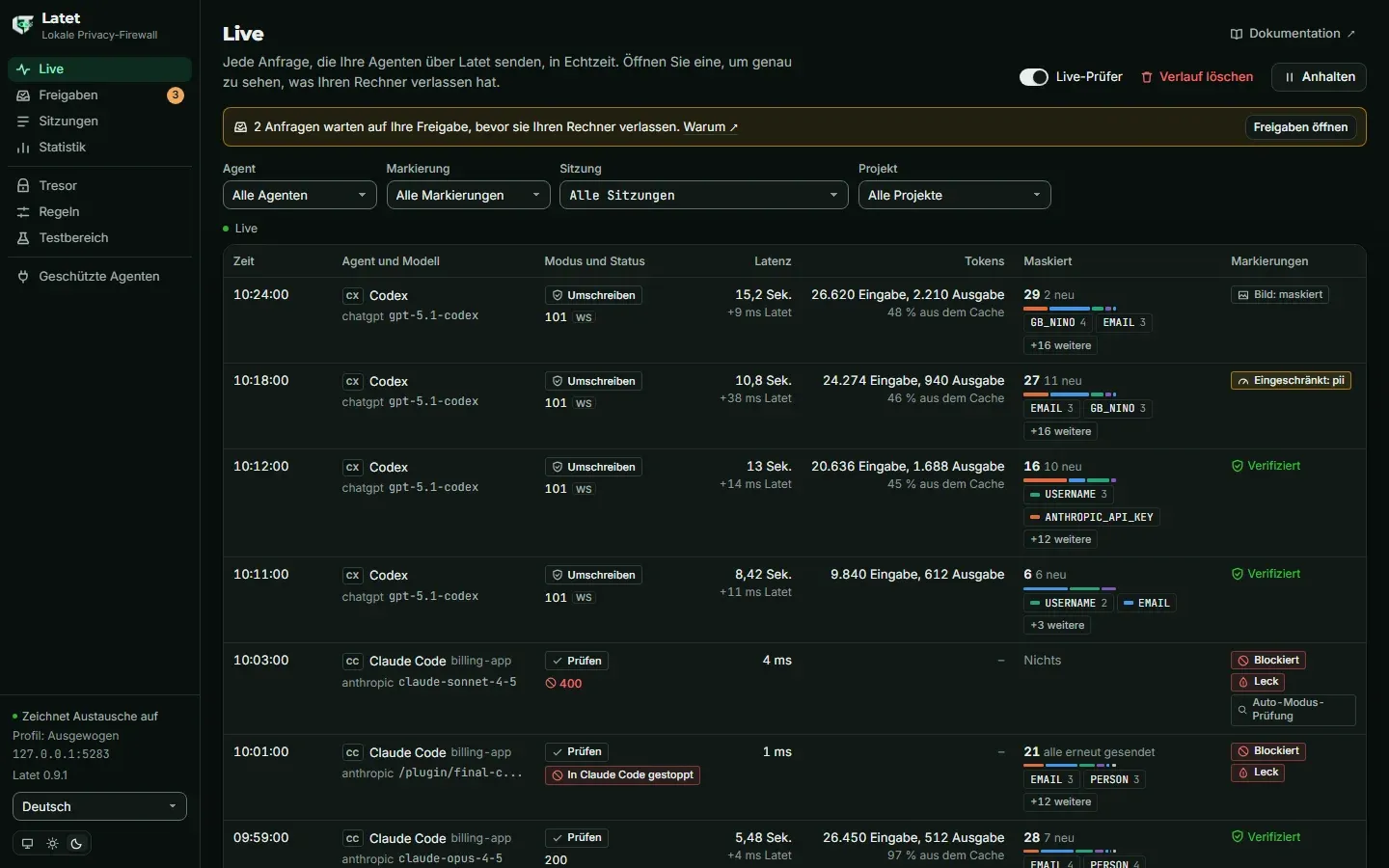Viewport: 1389px width, 868px height.
Task: Click the cx Codex badge at 10:24:00
Action: tap(353, 296)
